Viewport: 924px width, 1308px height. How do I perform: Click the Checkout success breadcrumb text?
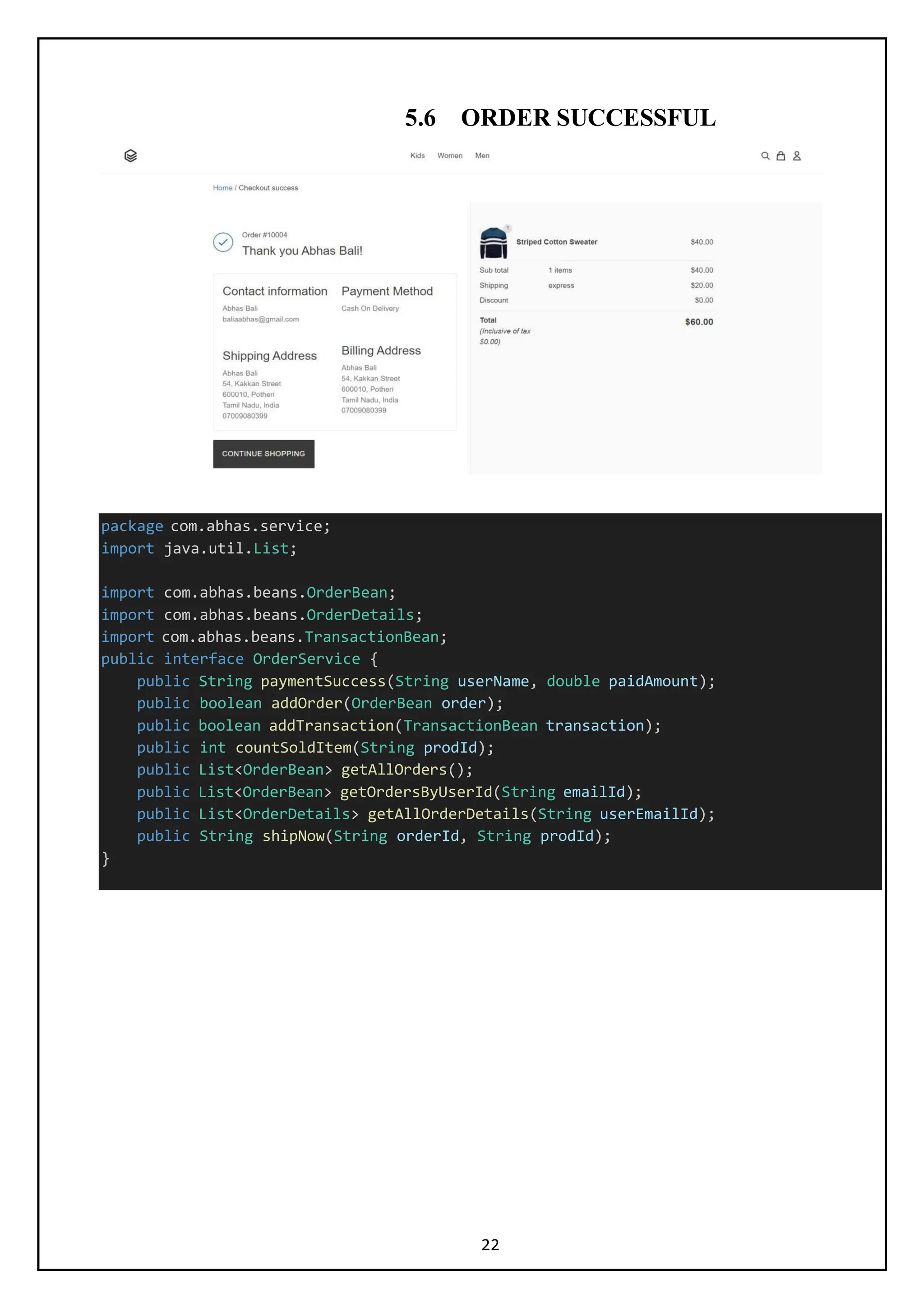[268, 187]
